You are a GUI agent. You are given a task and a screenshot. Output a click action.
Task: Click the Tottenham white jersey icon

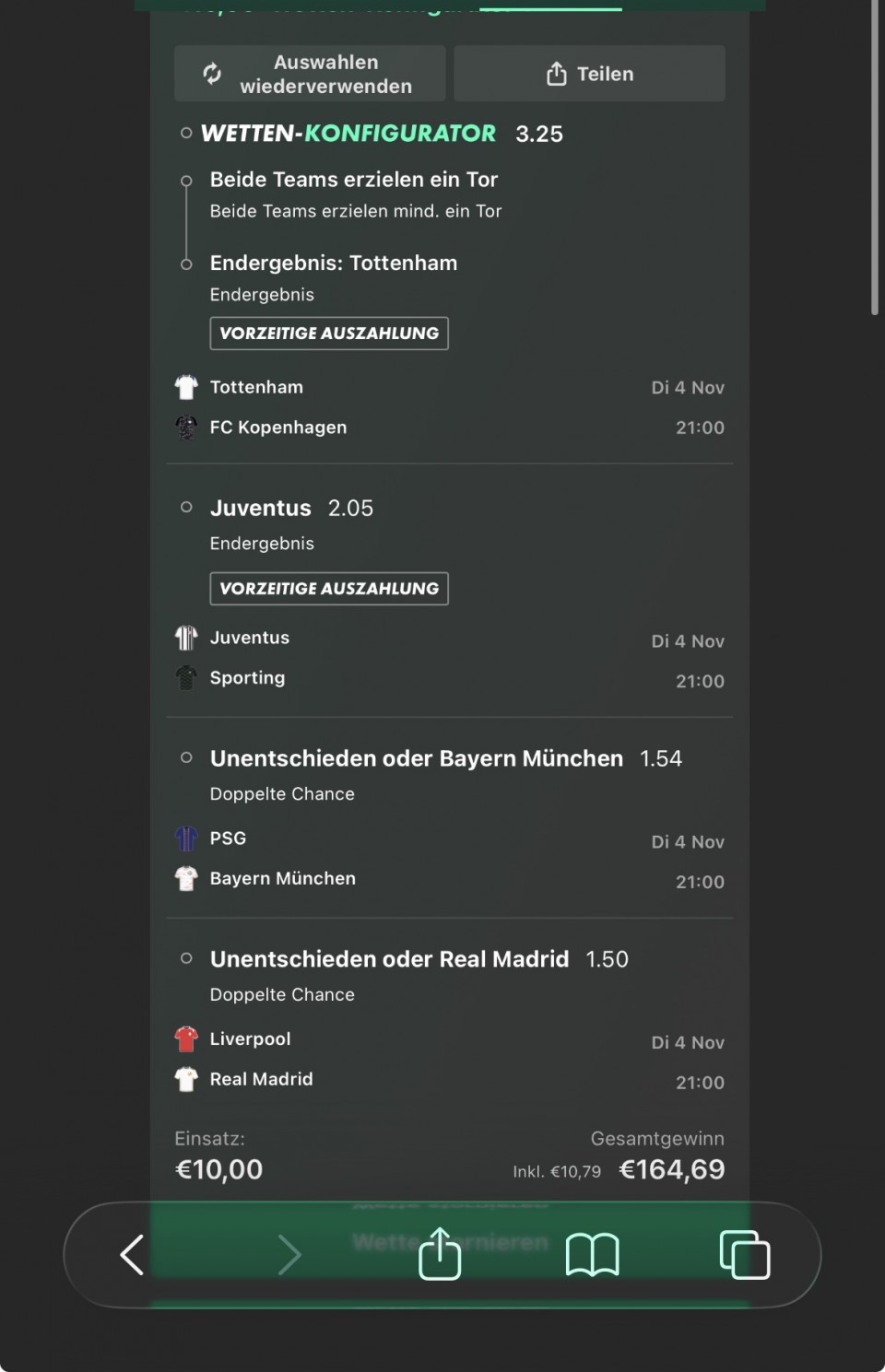point(186,387)
